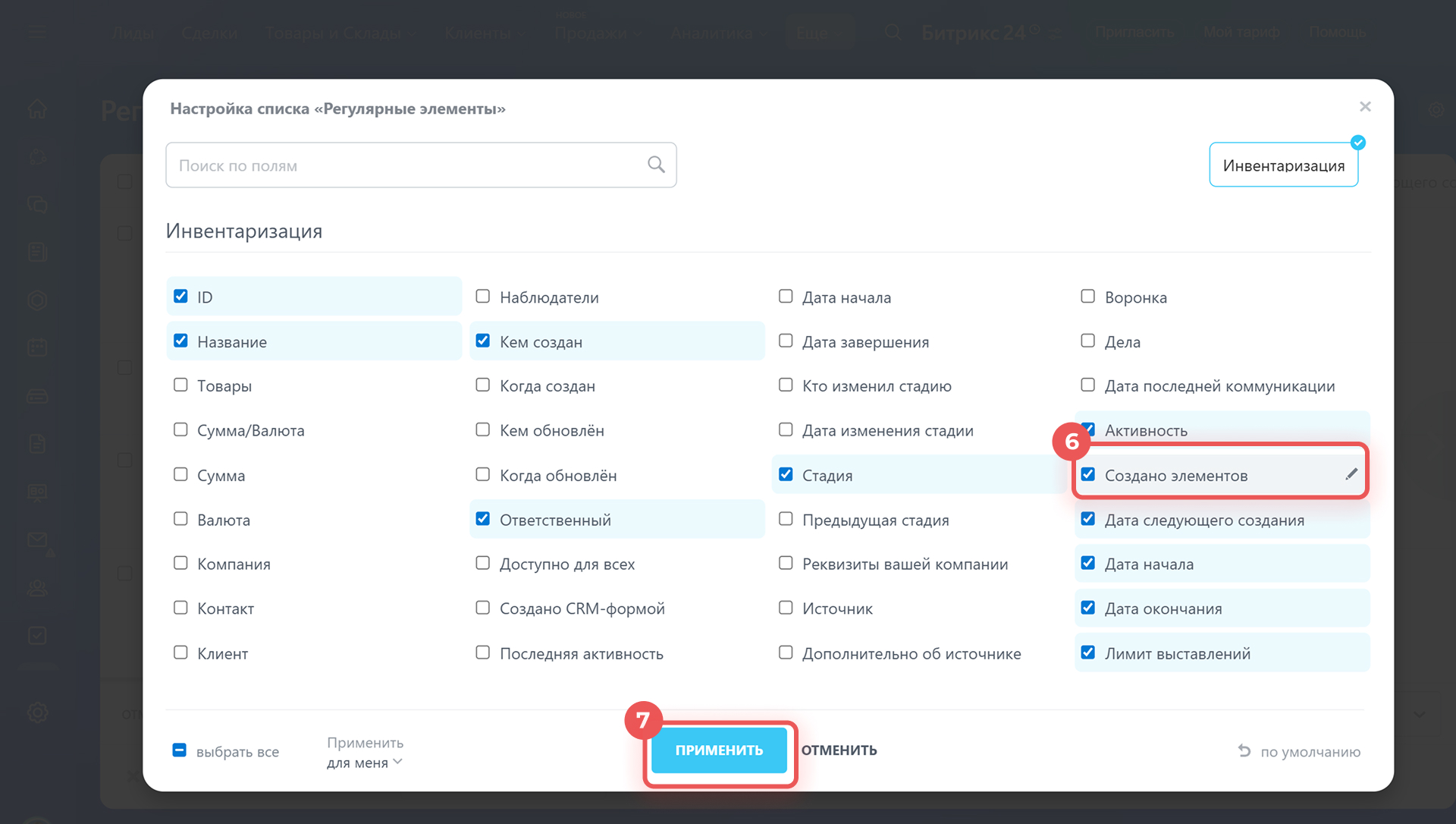1456x824 pixels.
Task: Open the dimmed Сделки menu item
Action: tap(209, 33)
